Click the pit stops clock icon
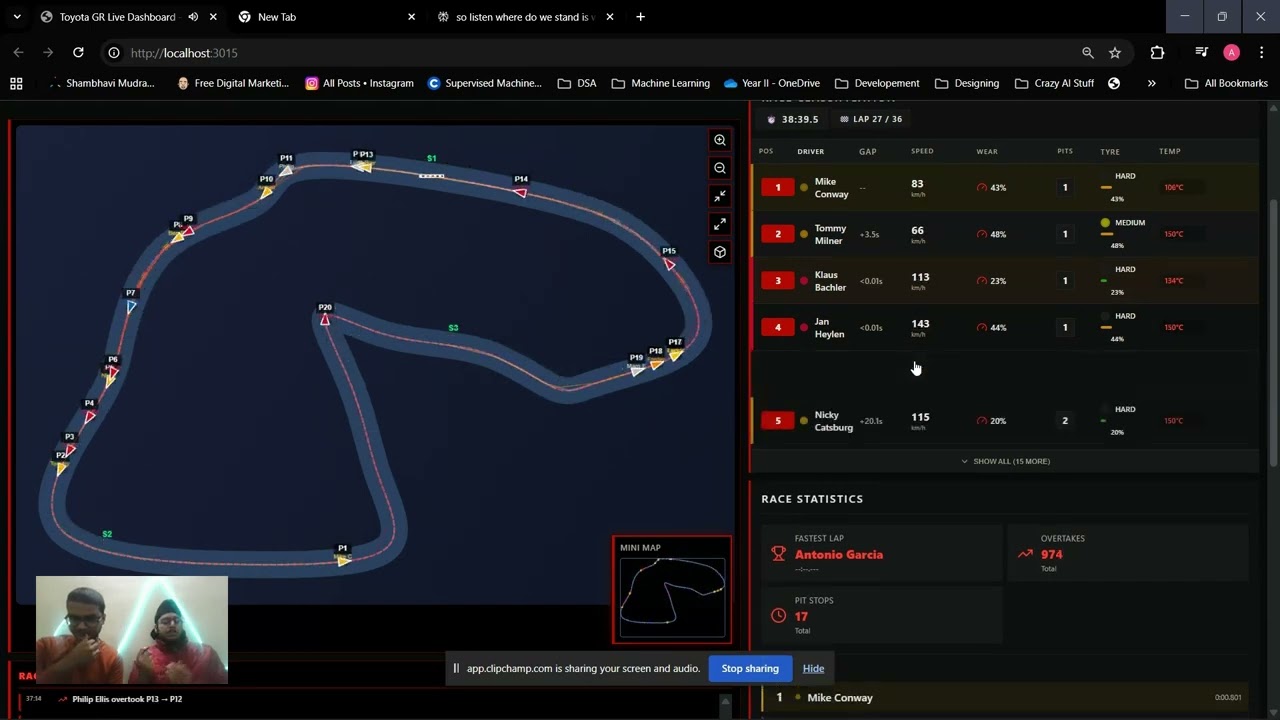1280x720 pixels. [x=778, y=616]
